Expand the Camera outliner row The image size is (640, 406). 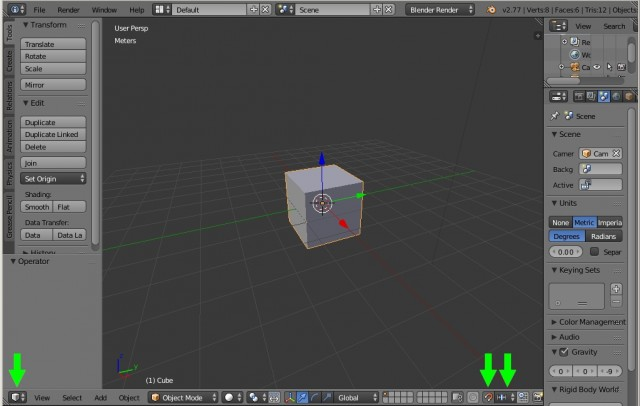pos(562,67)
